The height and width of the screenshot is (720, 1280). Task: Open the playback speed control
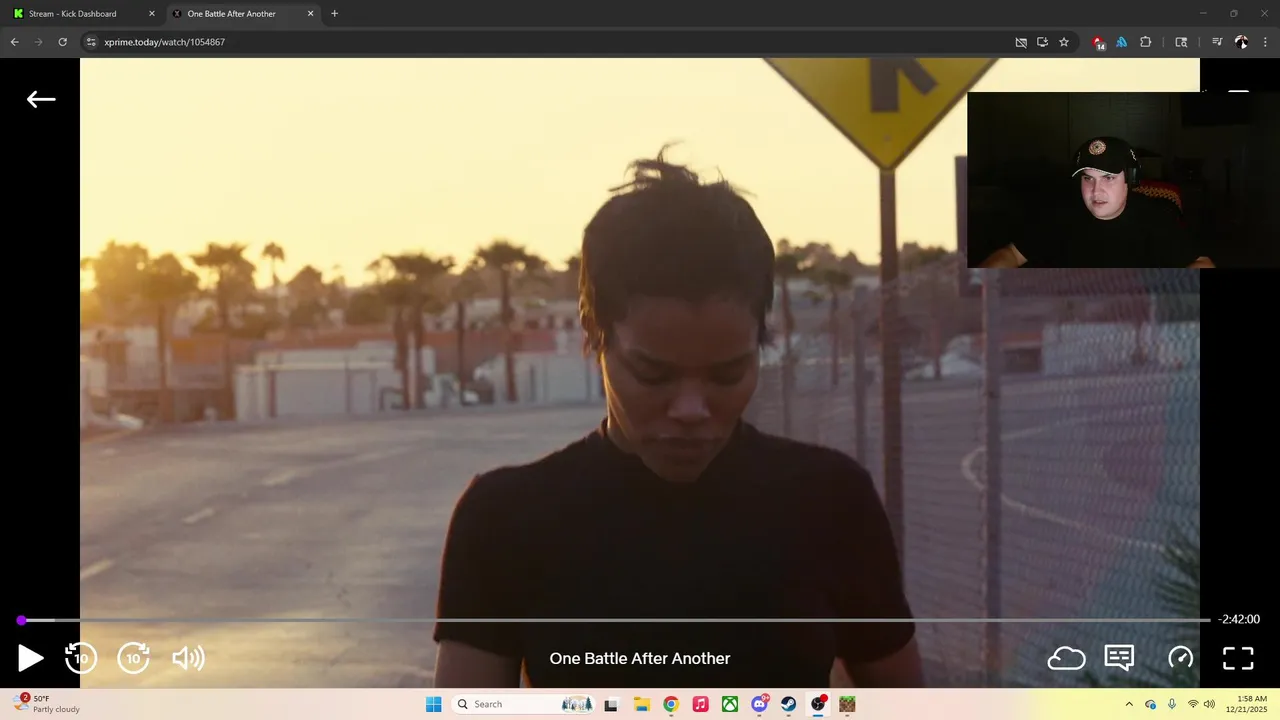pyautogui.click(x=1181, y=657)
